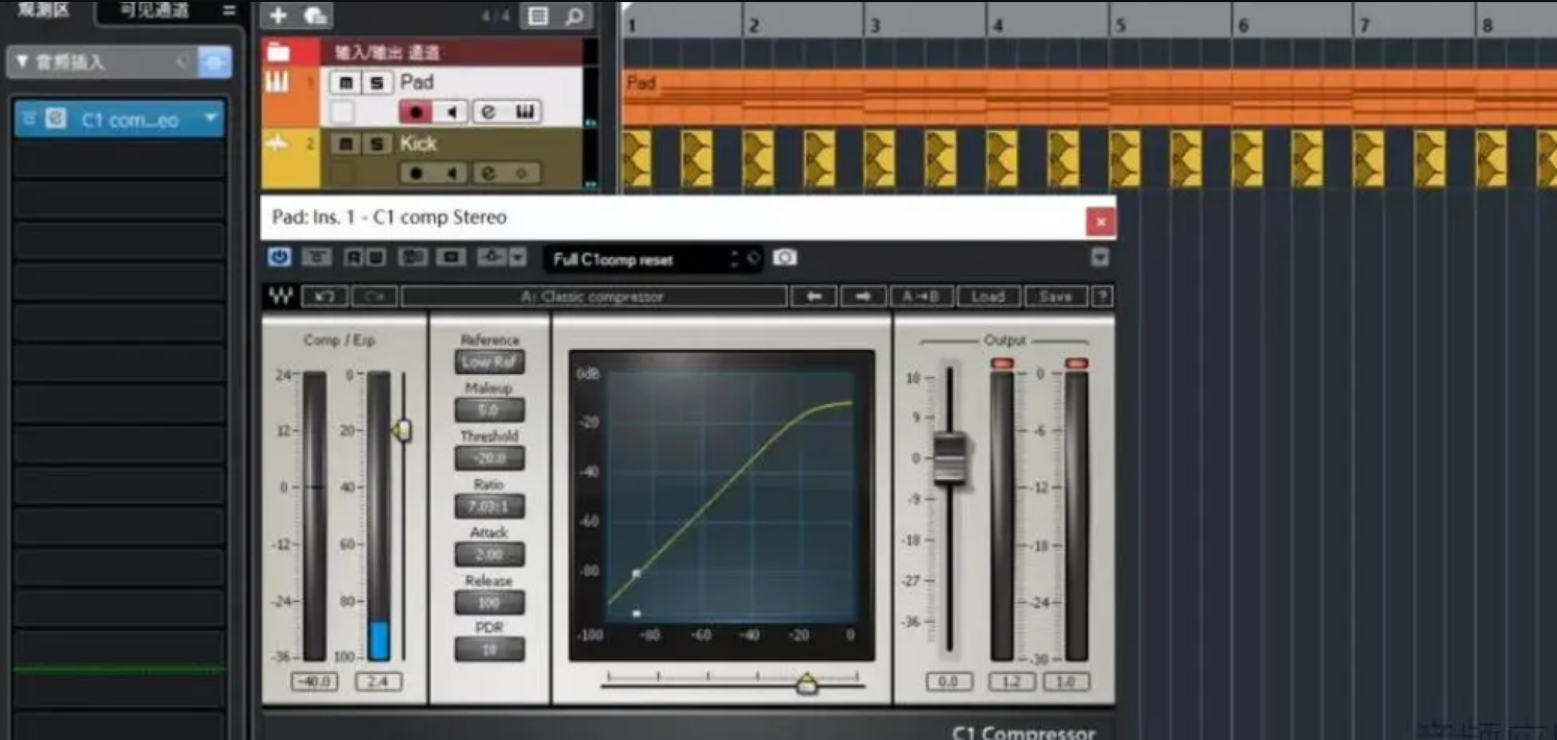Viewport: 1557px width, 740px height.
Task: Click the Low Ref reference button
Action: click(490, 362)
